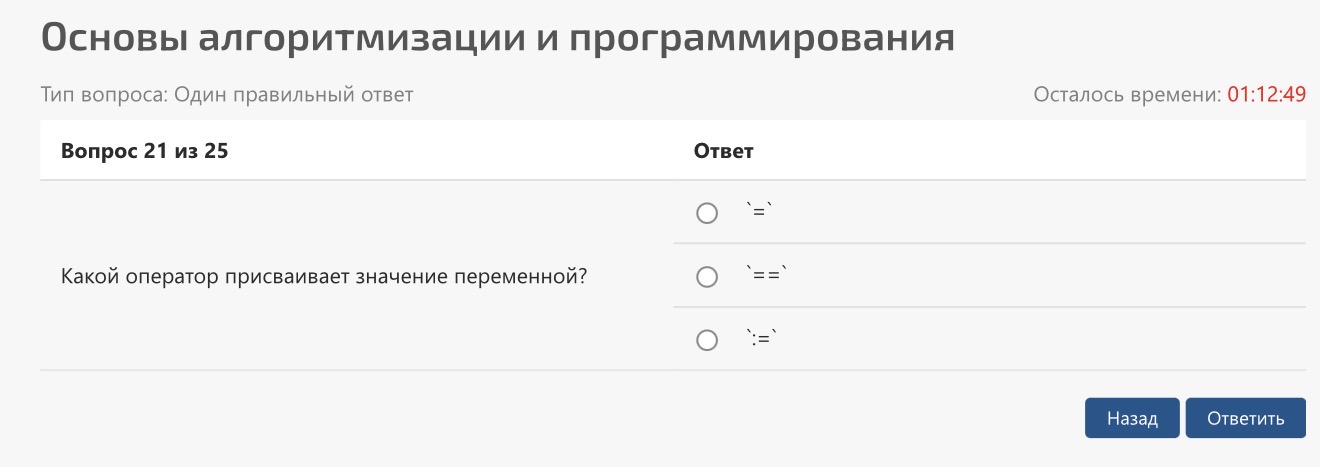Choose the `==` radio button option

pos(707,277)
